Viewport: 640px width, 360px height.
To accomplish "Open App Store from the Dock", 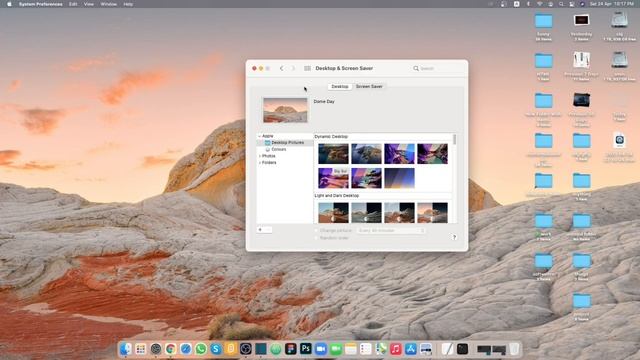I will [411, 349].
